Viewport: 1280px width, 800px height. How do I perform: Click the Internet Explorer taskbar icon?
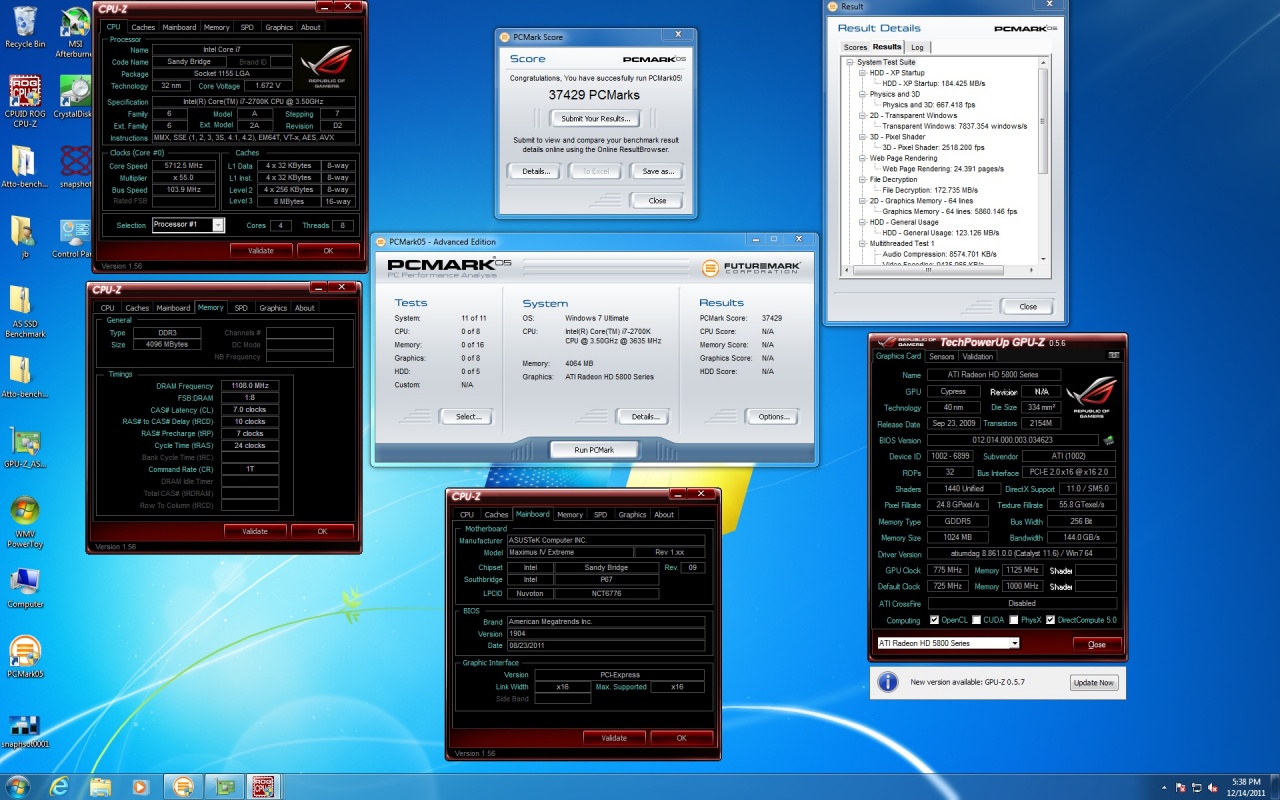59,787
